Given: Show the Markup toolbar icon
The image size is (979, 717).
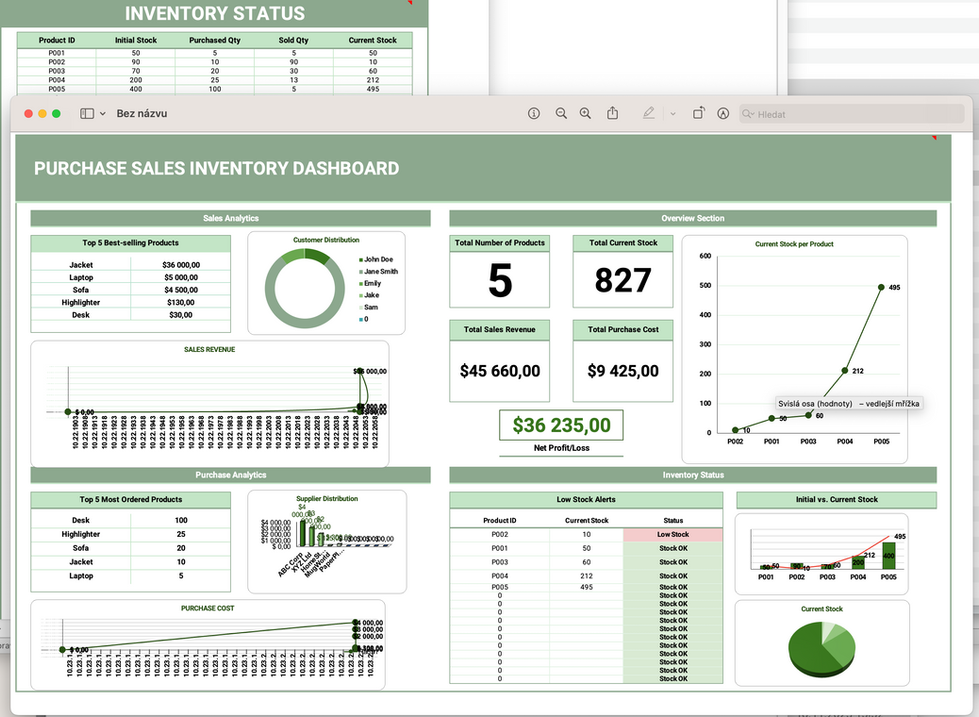Looking at the screenshot, I should [x=723, y=114].
